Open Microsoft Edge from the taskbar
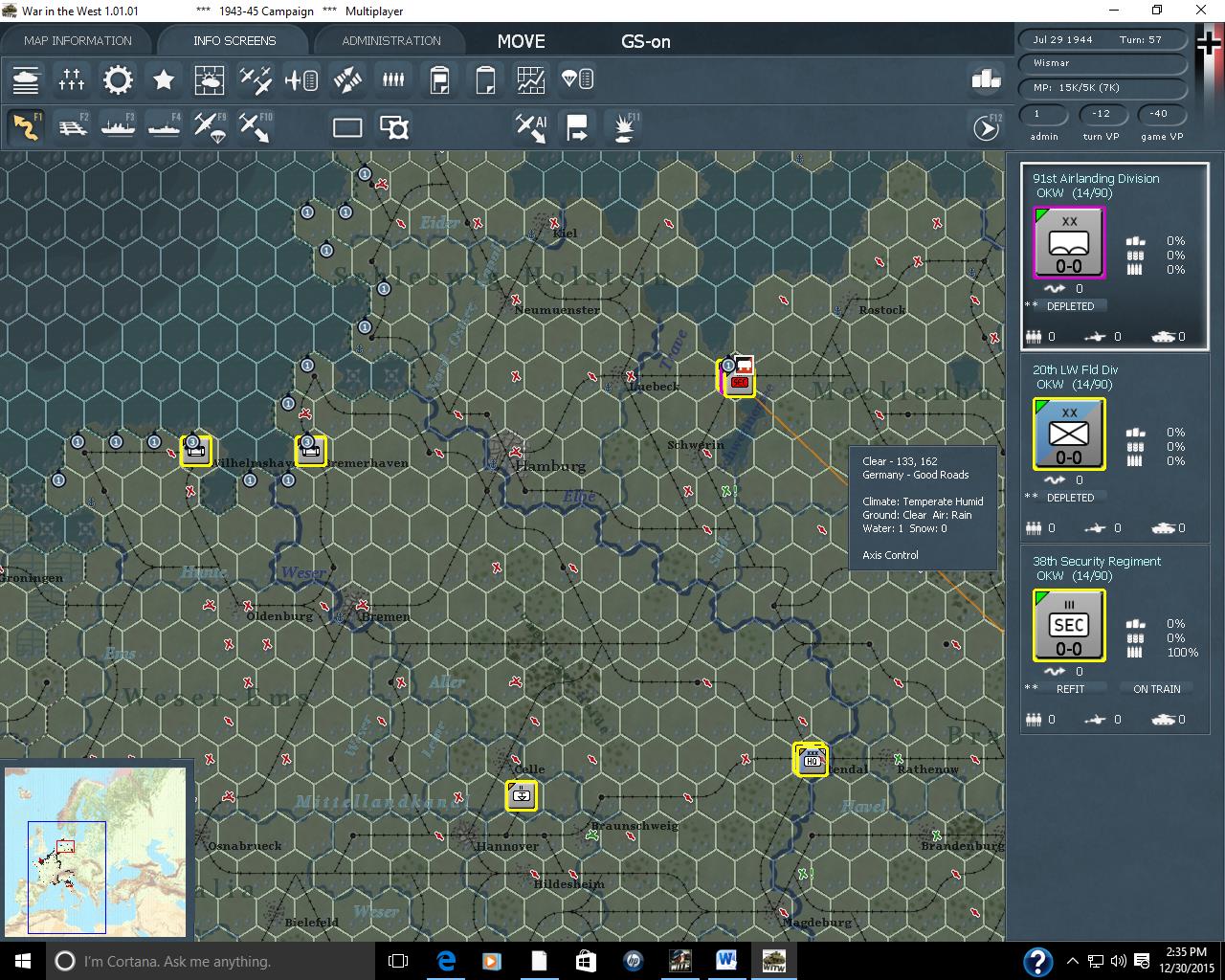 tap(446, 961)
